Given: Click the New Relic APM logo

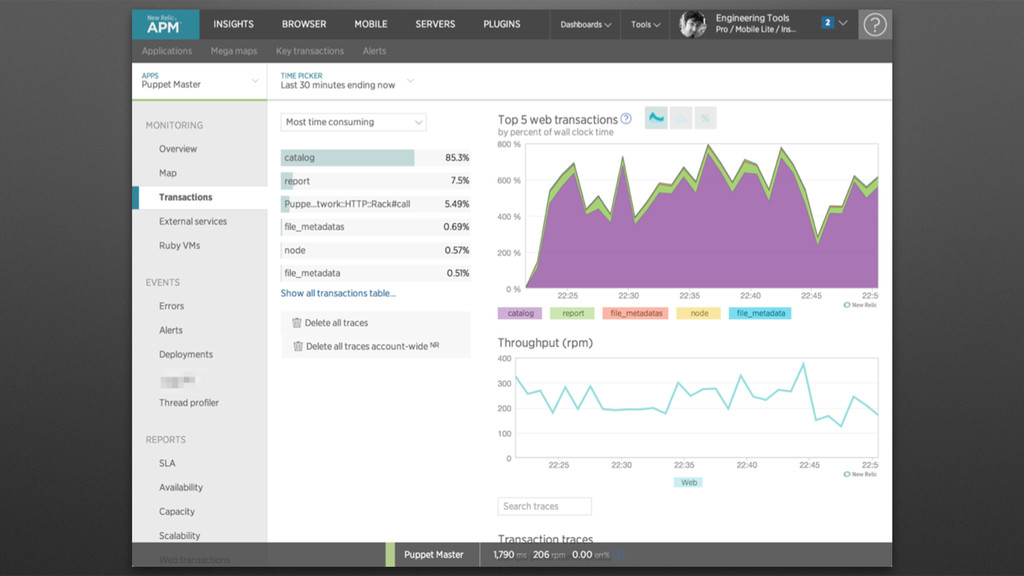Looking at the screenshot, I should (x=166, y=25).
